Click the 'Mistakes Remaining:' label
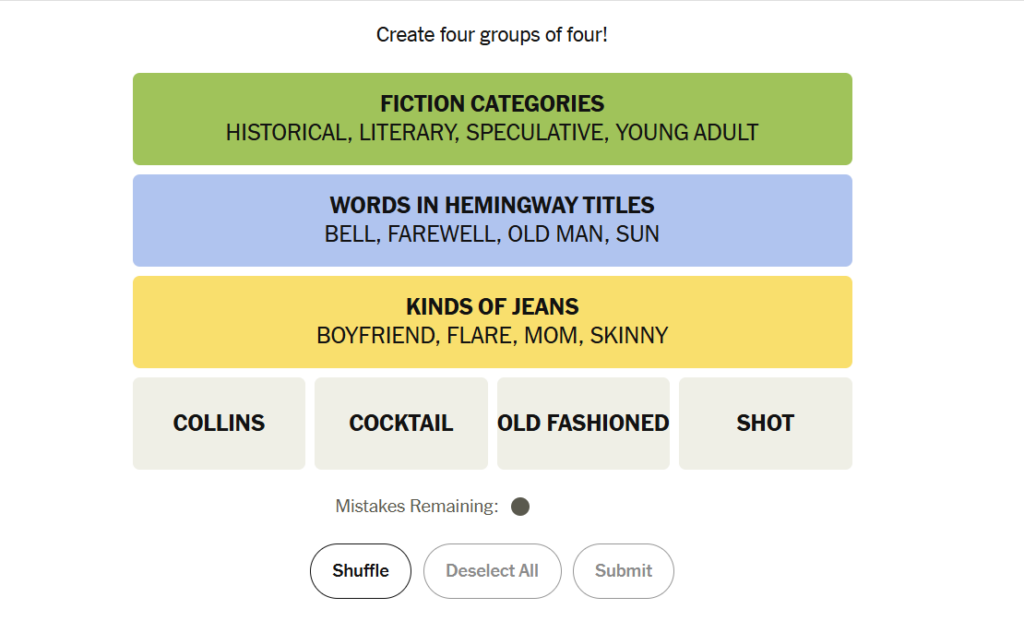 coord(417,506)
